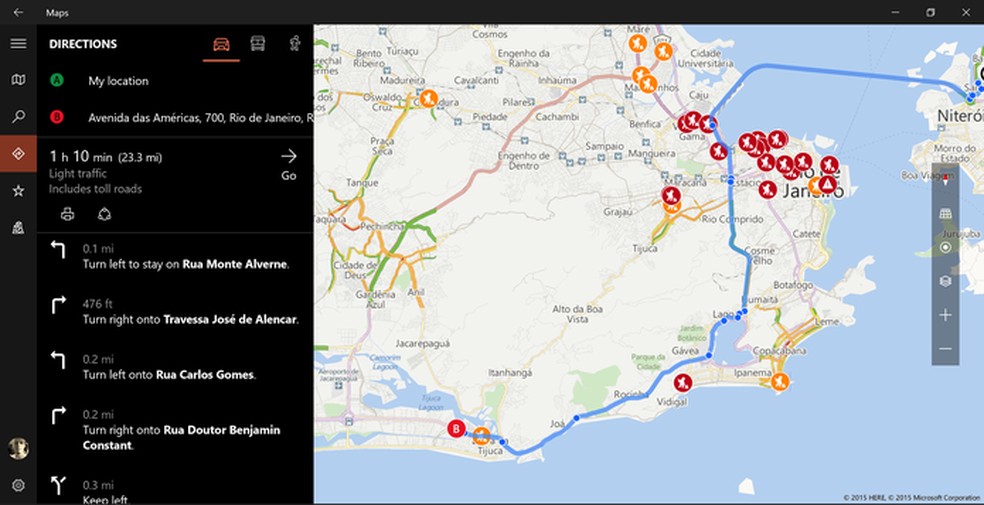Switch to Transit bus tab

[x=257, y=43]
